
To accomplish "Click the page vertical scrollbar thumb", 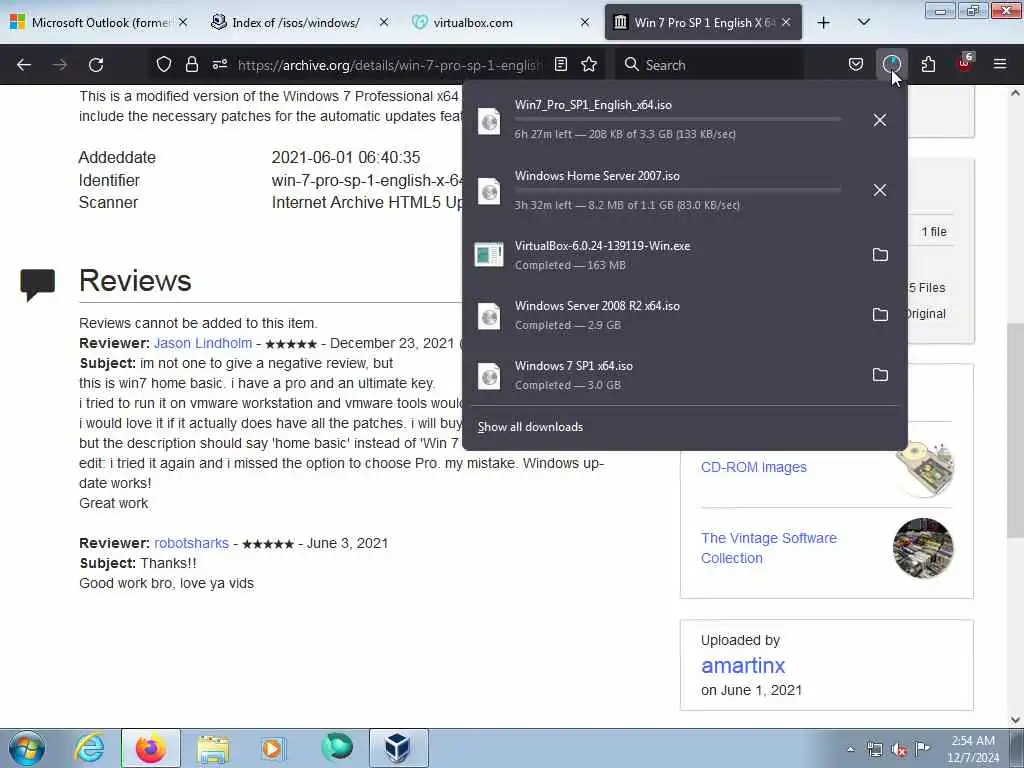I will coord(1015,429).
